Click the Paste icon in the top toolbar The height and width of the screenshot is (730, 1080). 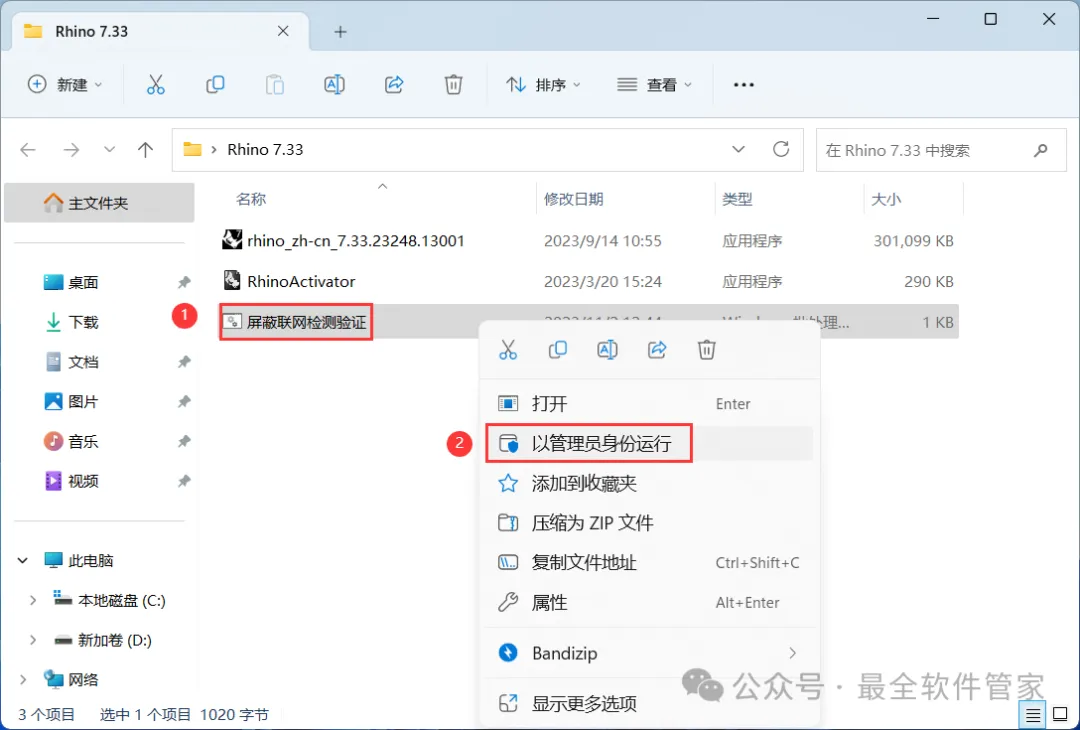point(275,85)
